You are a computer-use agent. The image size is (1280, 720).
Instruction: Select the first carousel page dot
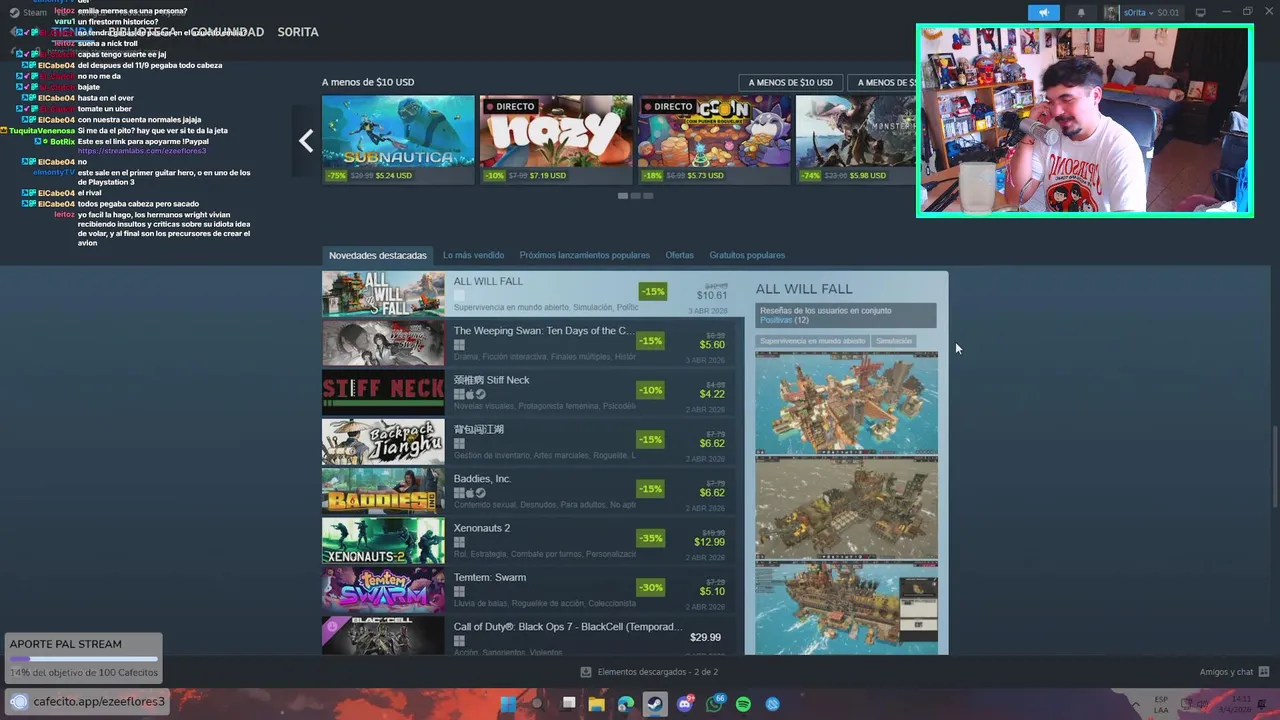622,196
